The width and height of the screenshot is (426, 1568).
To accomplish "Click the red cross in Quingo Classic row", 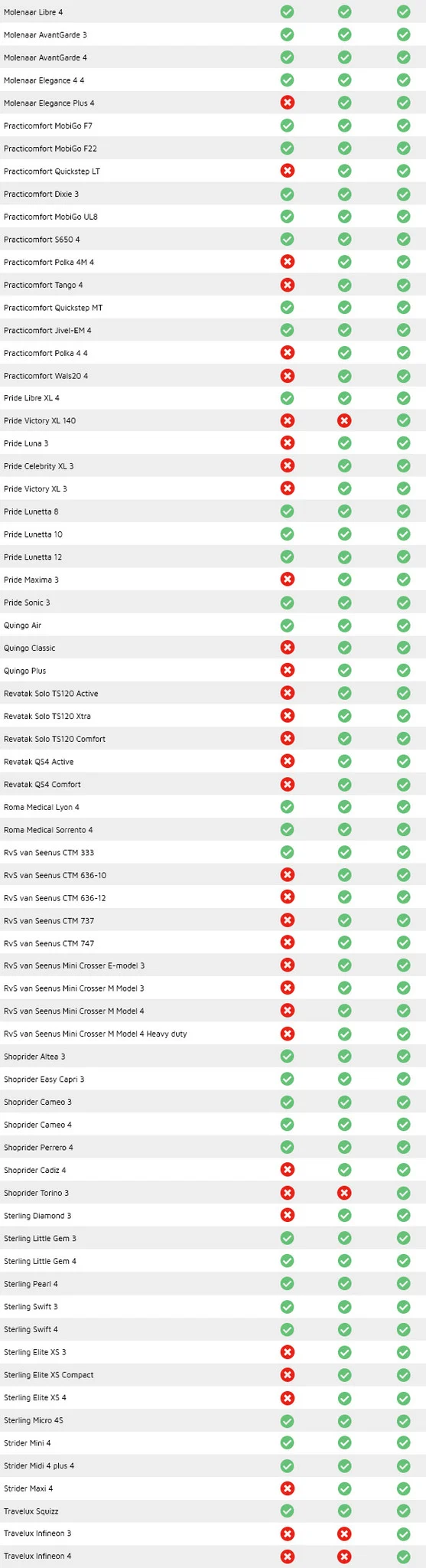I will 288,648.
